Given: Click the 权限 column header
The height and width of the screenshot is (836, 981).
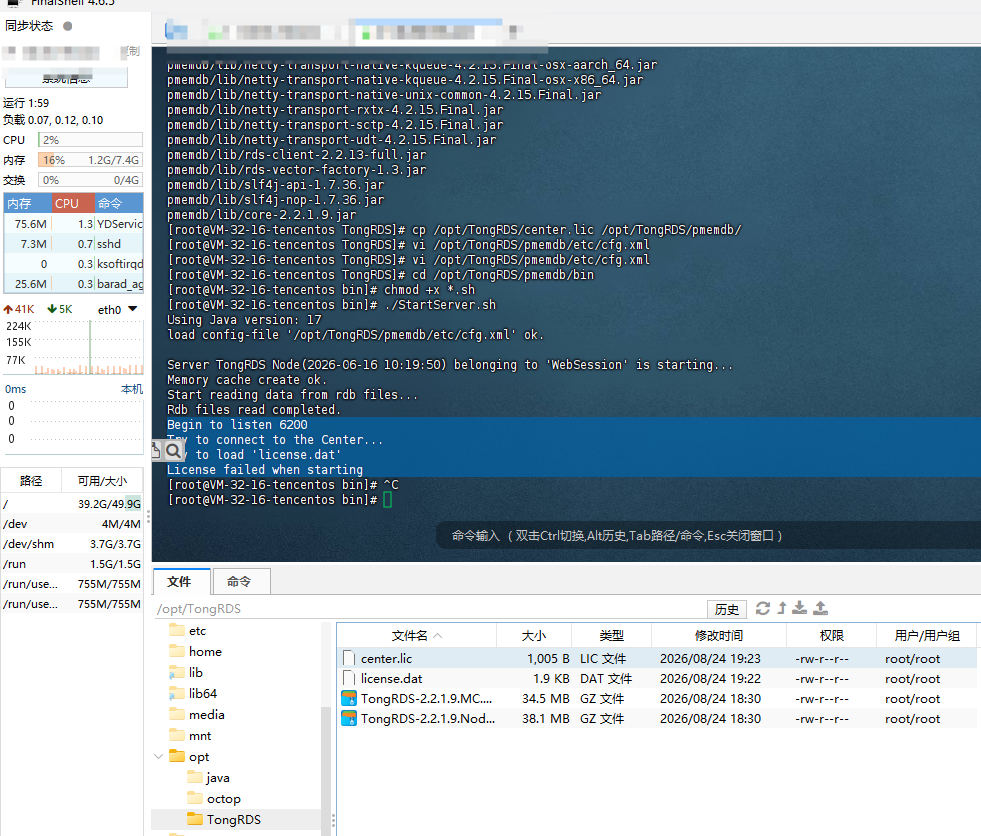Looking at the screenshot, I should (x=831, y=636).
